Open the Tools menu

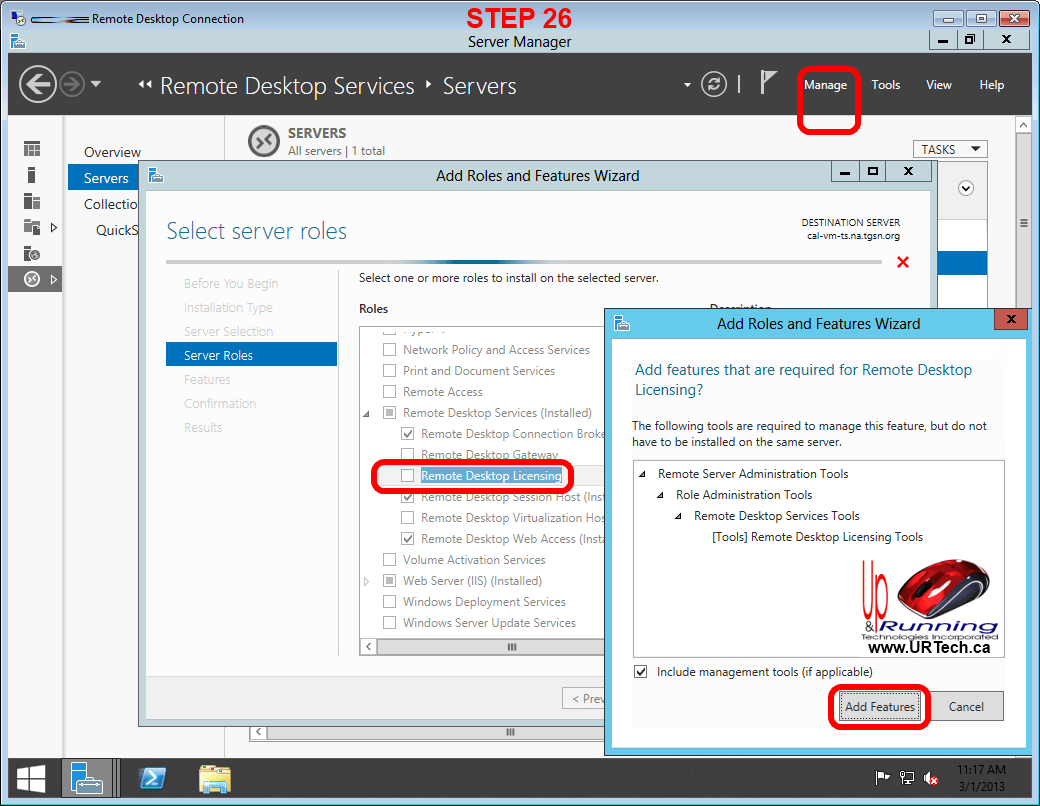(x=885, y=85)
